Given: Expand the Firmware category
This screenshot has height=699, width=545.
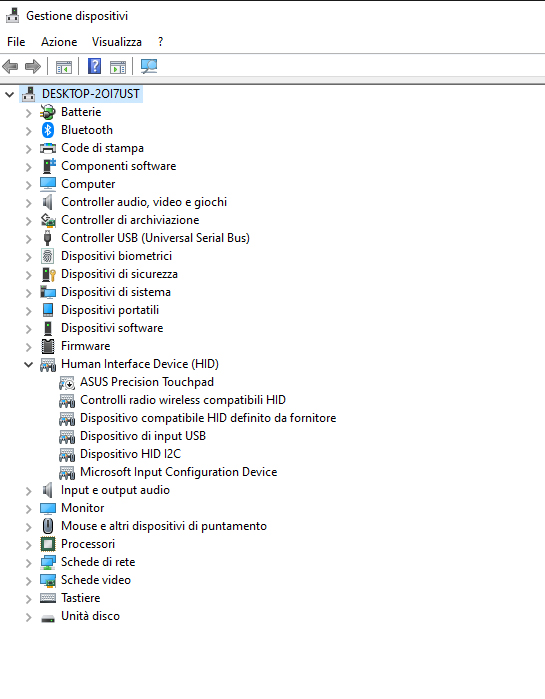Looking at the screenshot, I should coord(29,347).
